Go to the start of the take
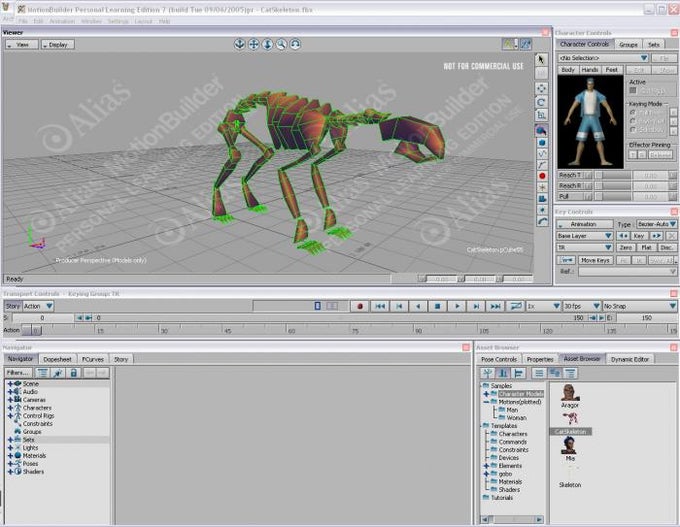This screenshot has height=527, width=680. tap(380, 306)
